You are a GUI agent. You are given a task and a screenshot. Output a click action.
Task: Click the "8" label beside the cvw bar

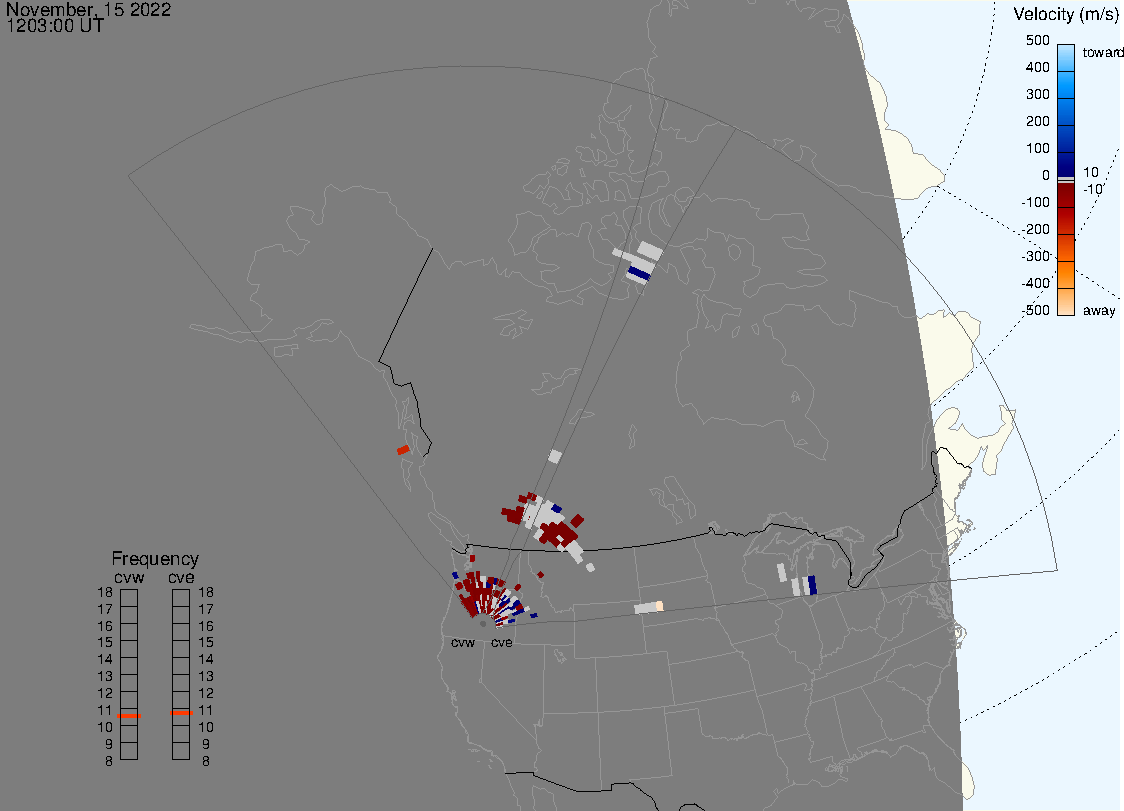point(109,761)
